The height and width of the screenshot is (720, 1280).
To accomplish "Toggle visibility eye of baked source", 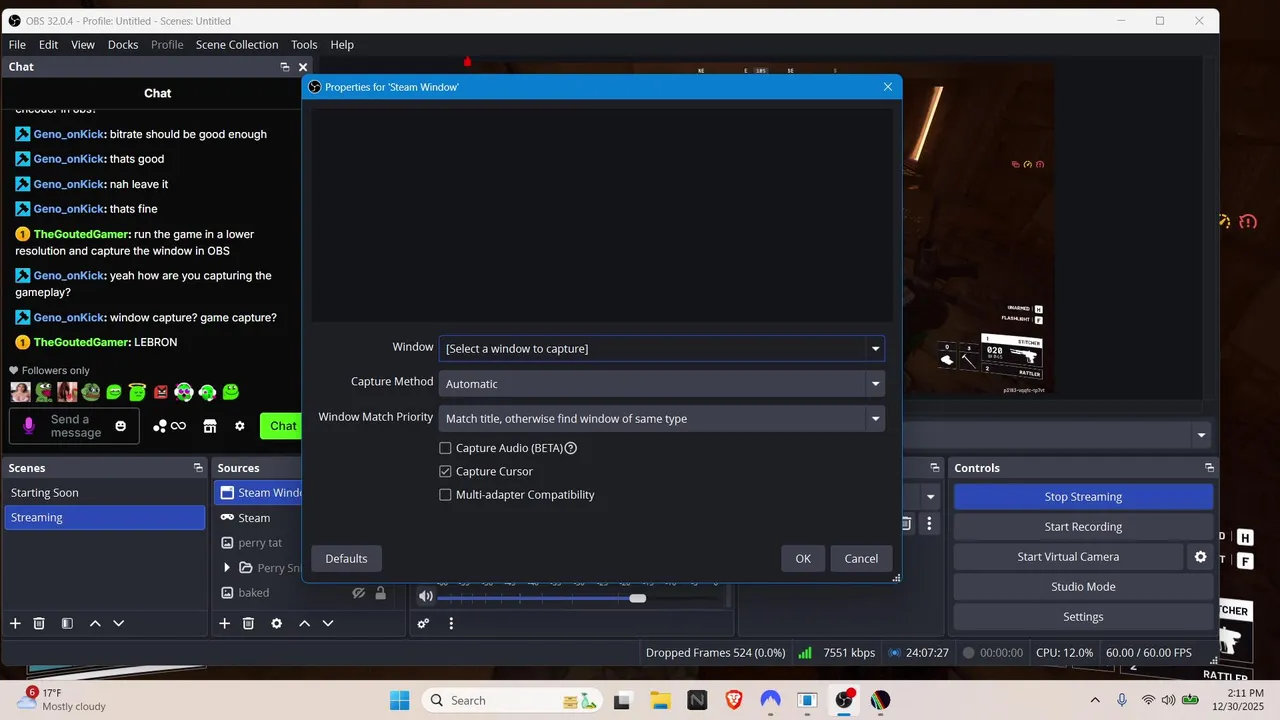I will (359, 593).
